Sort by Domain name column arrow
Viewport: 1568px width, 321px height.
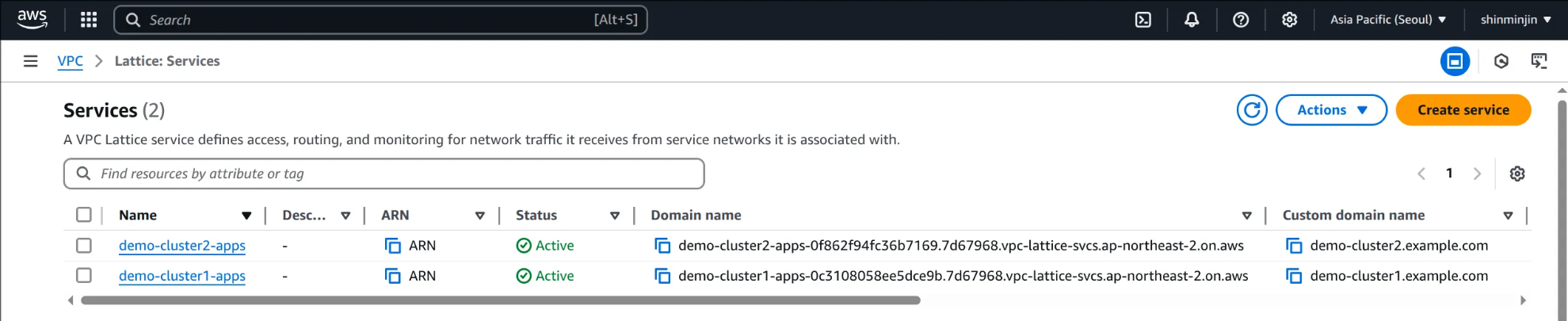pos(1247,216)
